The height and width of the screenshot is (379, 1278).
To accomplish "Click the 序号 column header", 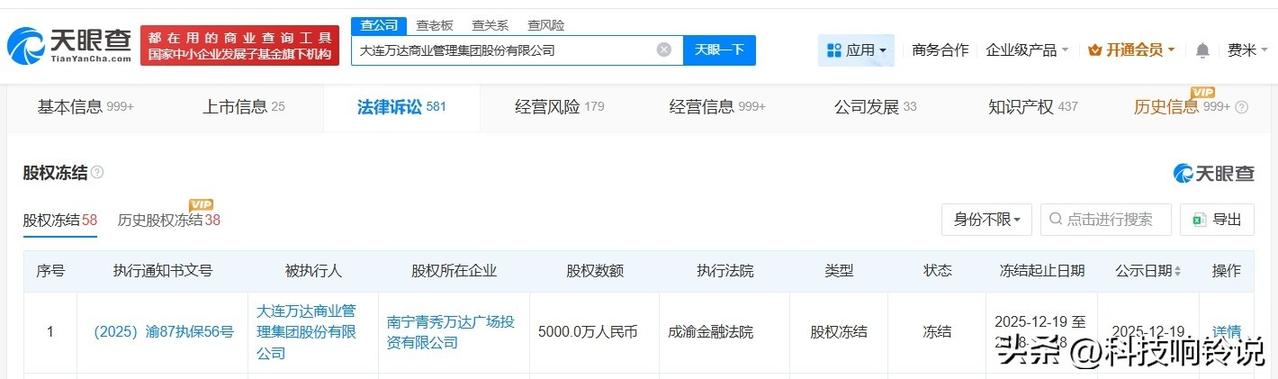I will [x=51, y=271].
